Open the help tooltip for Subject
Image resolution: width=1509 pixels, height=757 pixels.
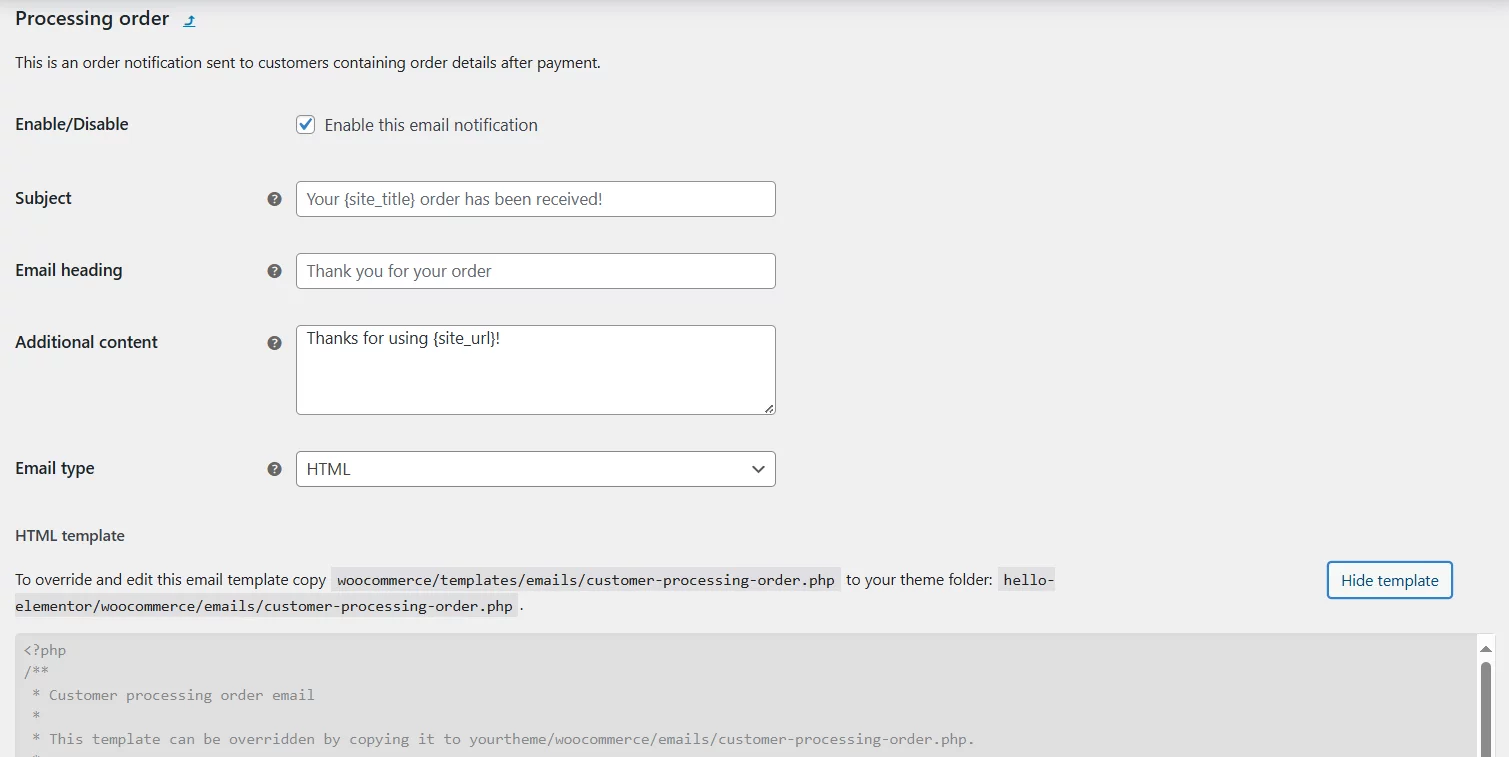tap(274, 199)
